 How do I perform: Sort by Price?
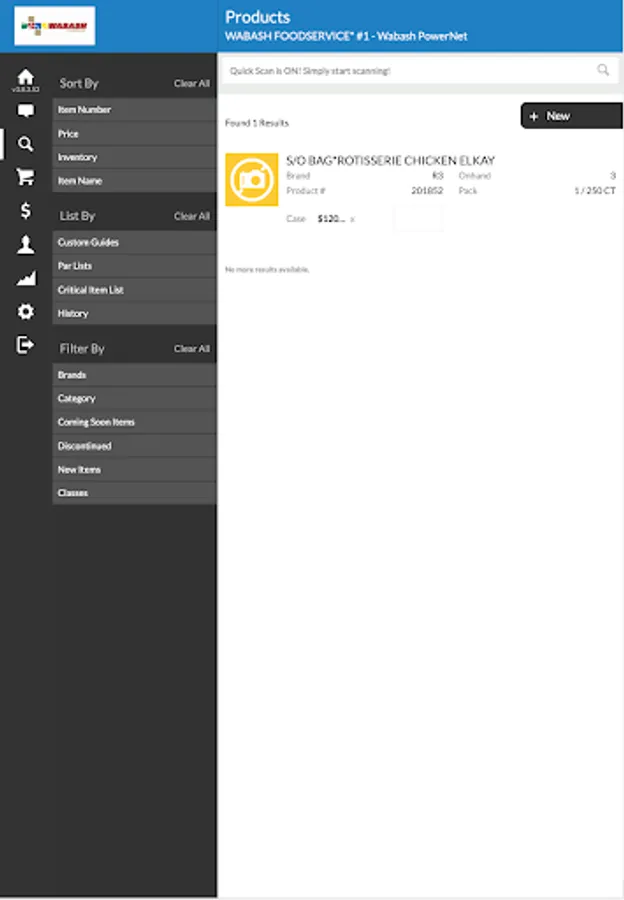point(134,134)
